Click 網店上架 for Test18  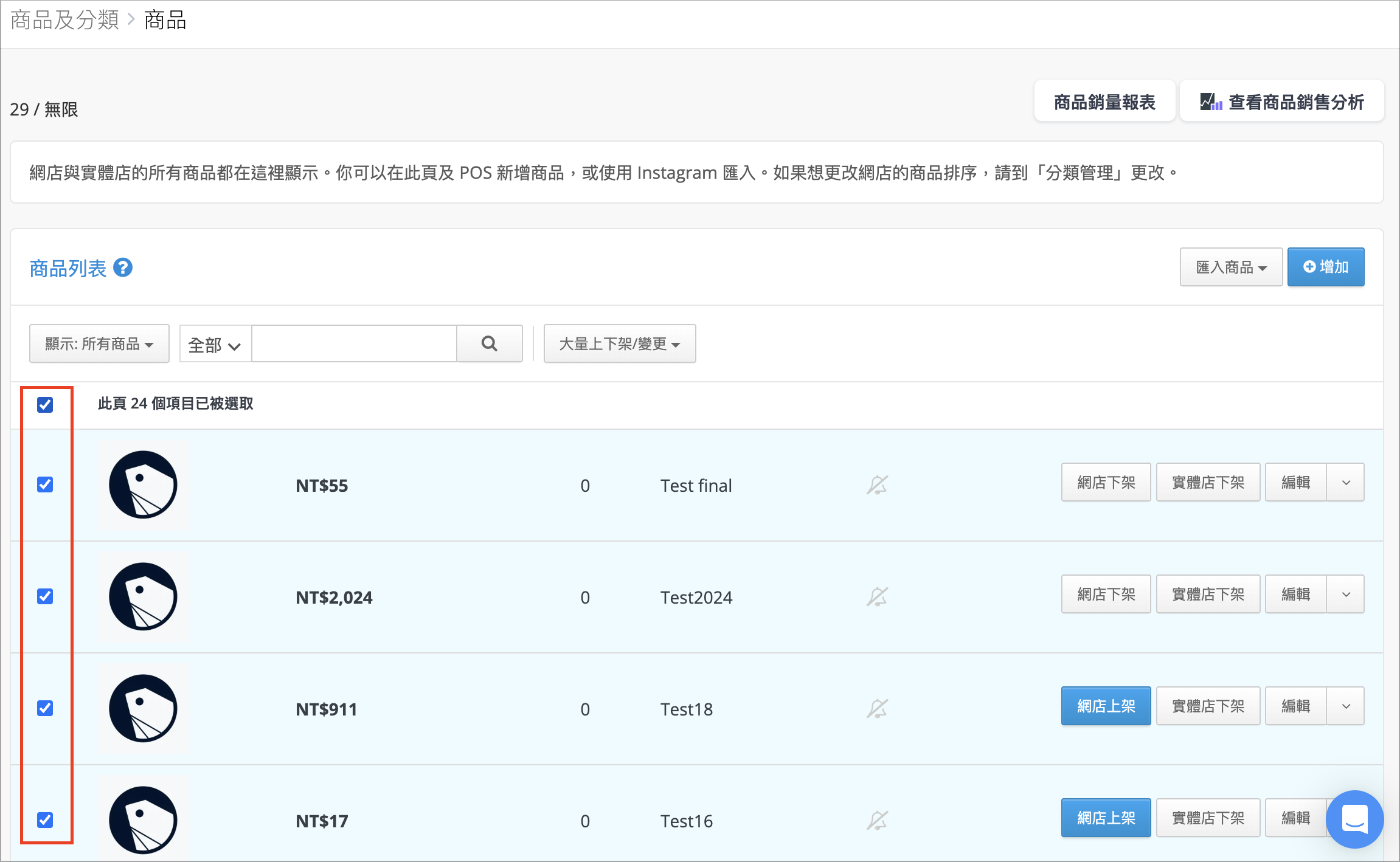coord(1106,706)
